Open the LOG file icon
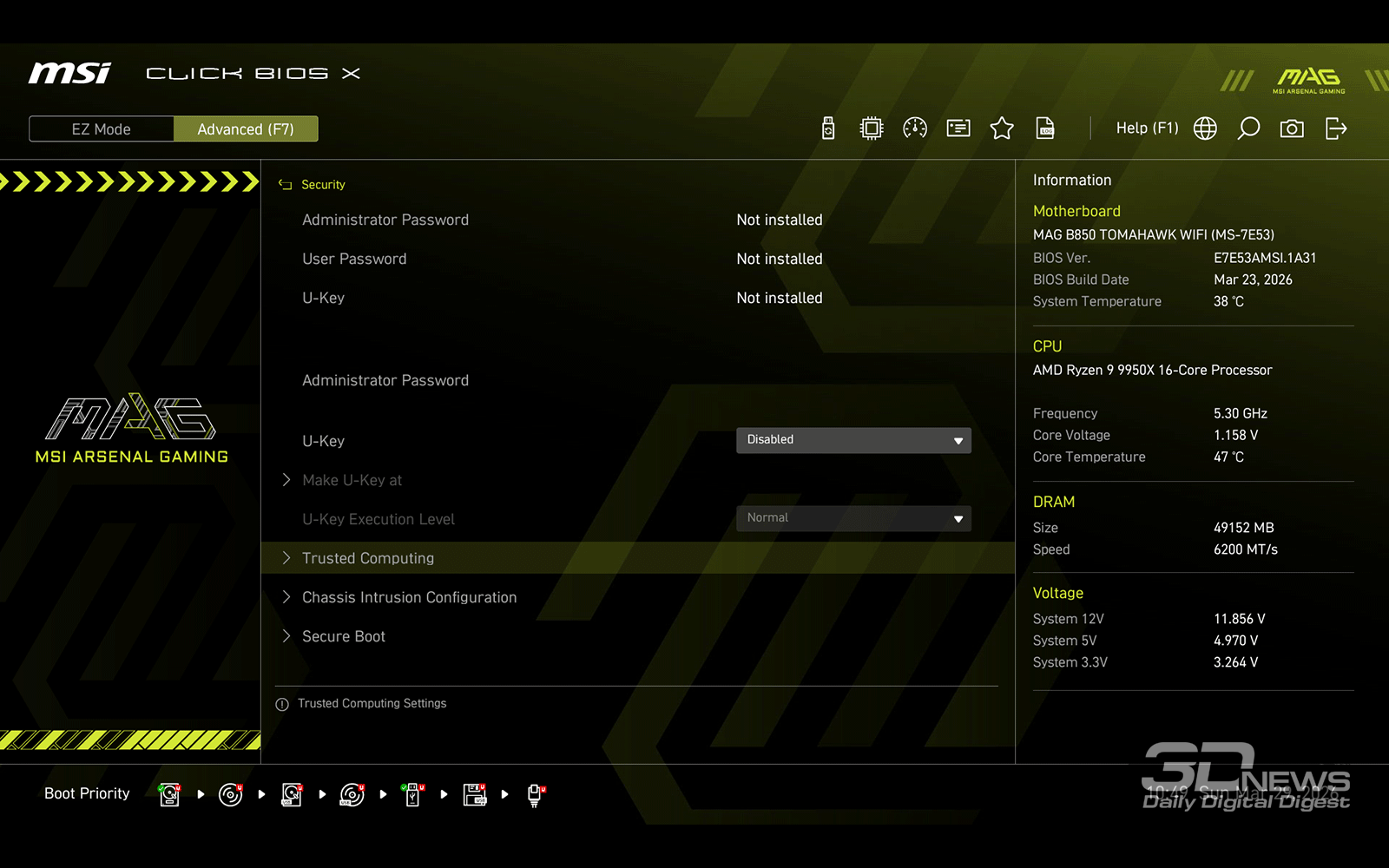This screenshot has width=1389, height=868. (1045, 128)
